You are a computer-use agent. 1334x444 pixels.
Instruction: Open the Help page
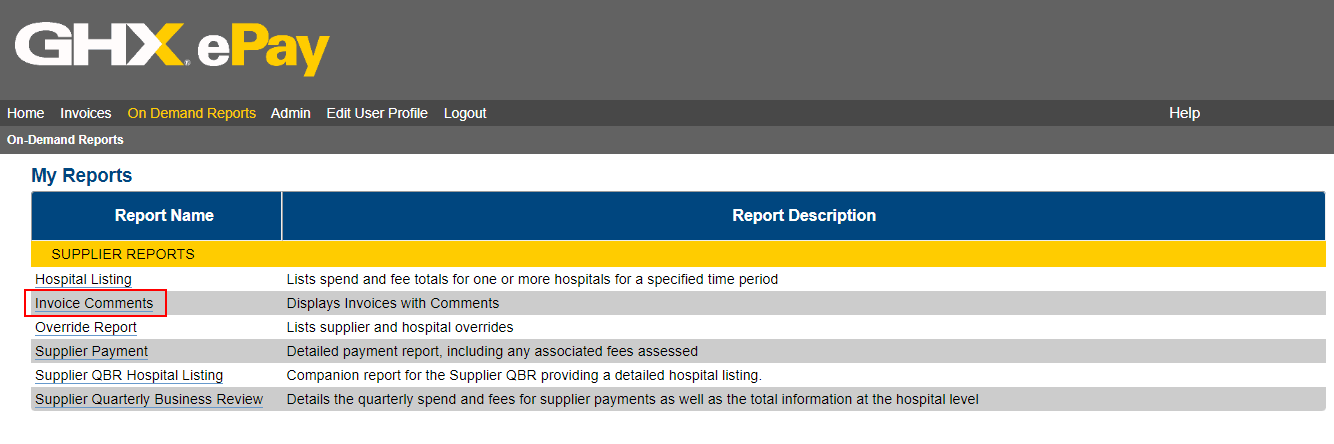coord(1184,113)
